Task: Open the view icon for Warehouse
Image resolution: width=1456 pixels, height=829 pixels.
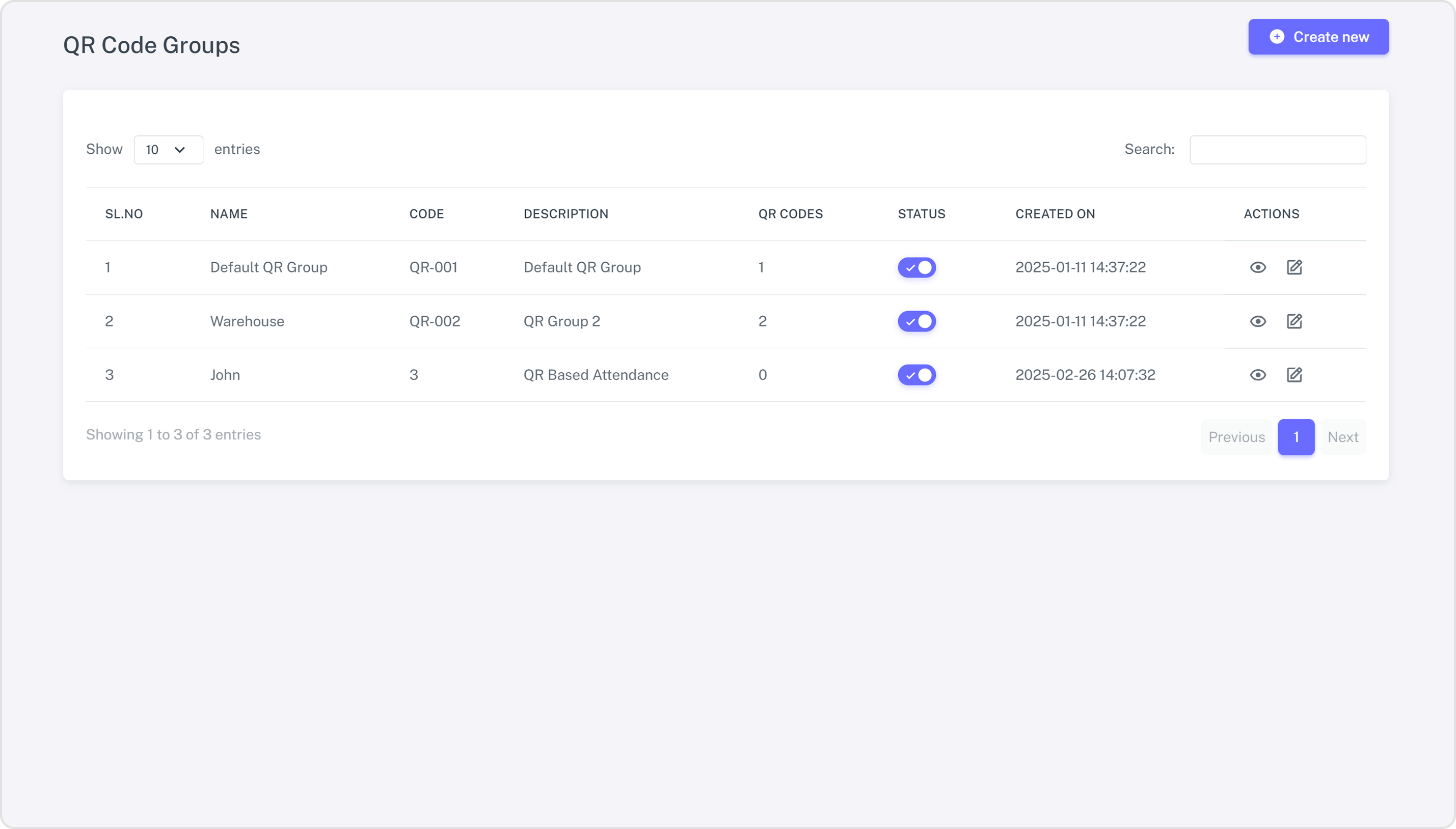Action: coord(1258,321)
